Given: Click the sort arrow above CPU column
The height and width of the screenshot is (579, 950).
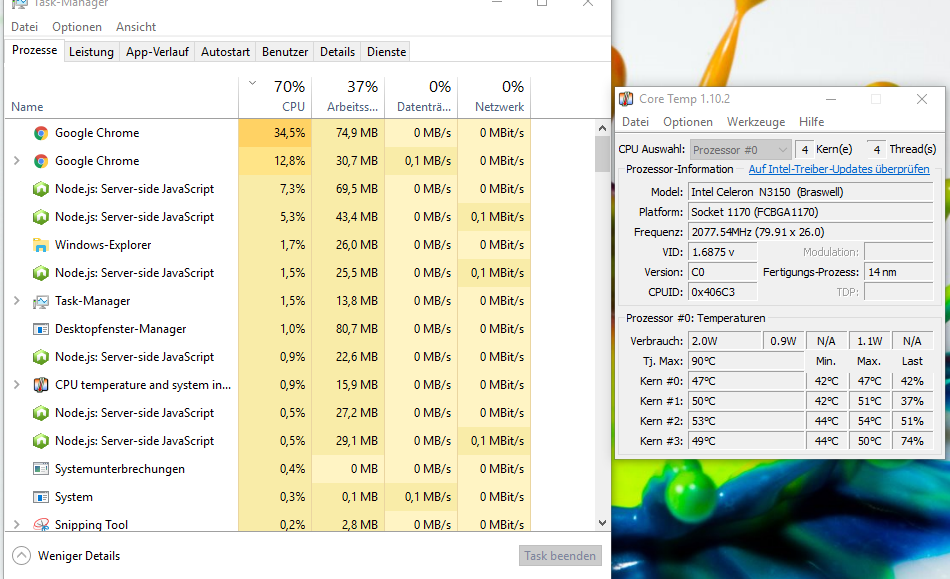Looking at the screenshot, I should (x=253, y=83).
